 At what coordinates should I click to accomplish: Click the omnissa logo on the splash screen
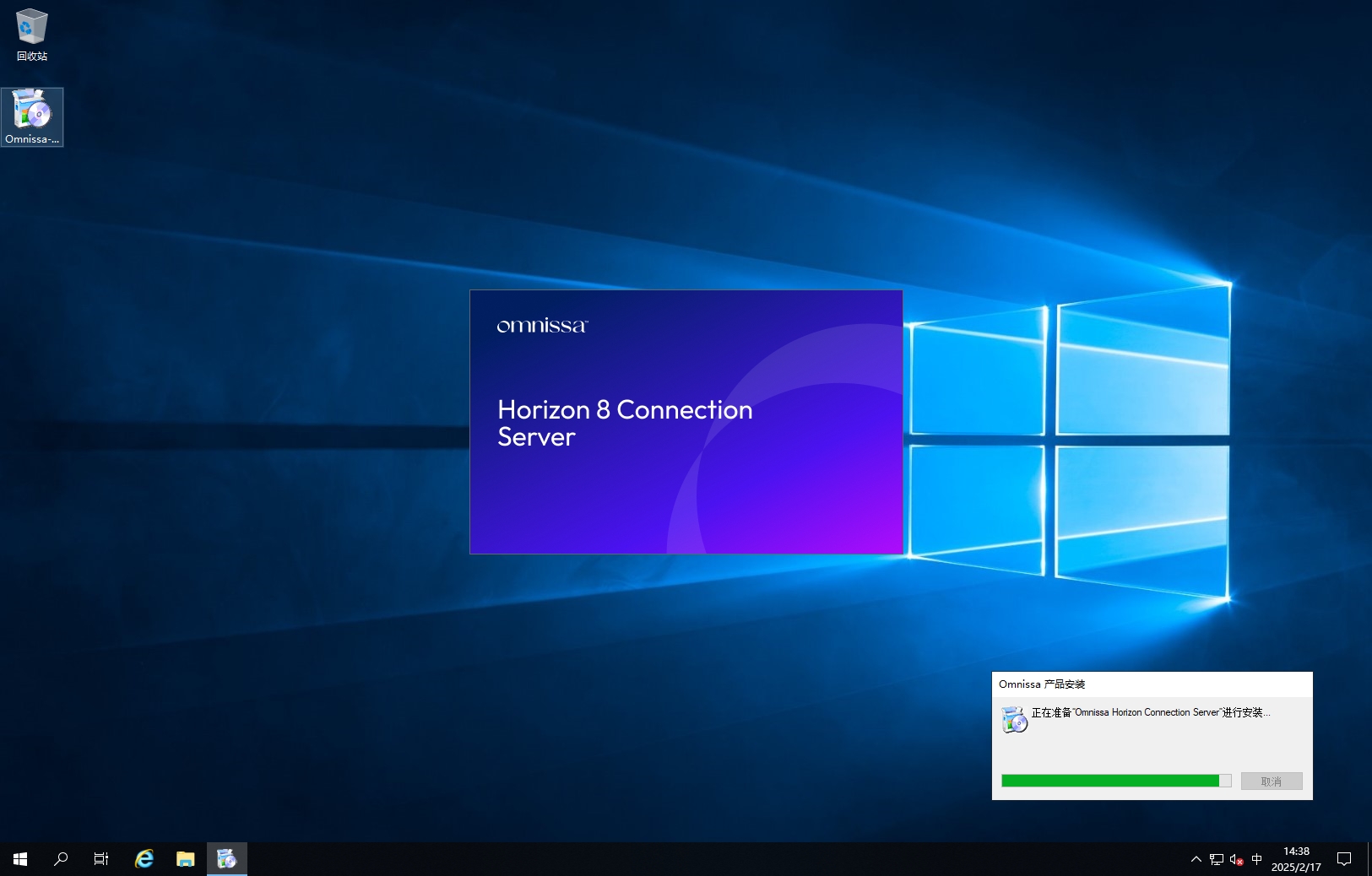tap(542, 326)
